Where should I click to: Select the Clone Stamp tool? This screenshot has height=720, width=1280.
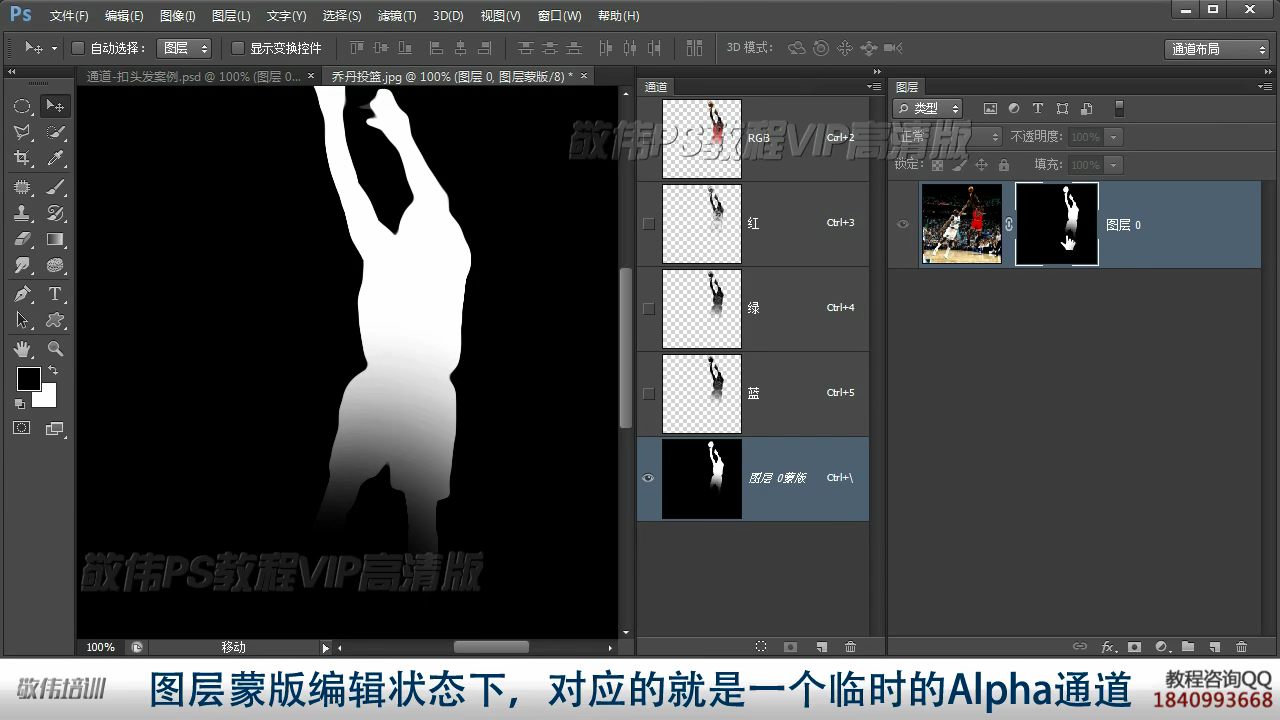coord(22,213)
